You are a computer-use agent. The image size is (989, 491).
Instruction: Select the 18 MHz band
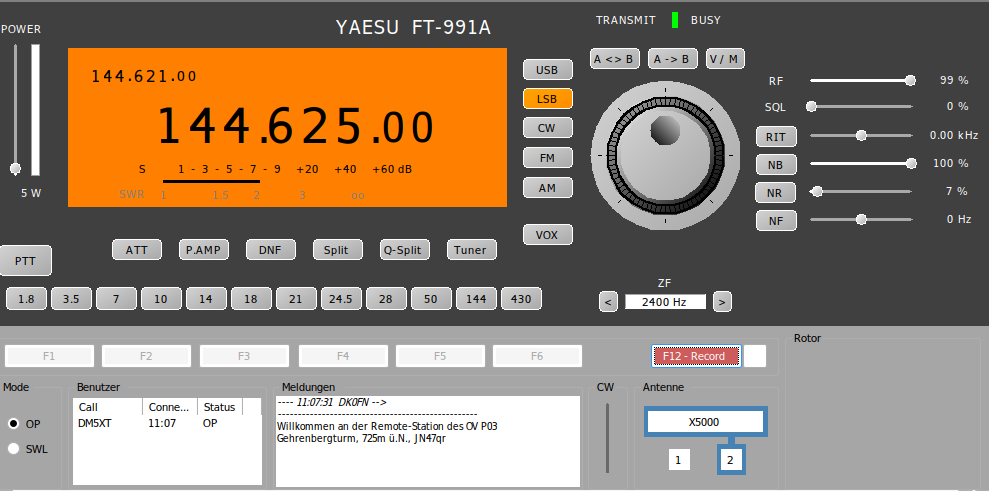click(x=251, y=299)
